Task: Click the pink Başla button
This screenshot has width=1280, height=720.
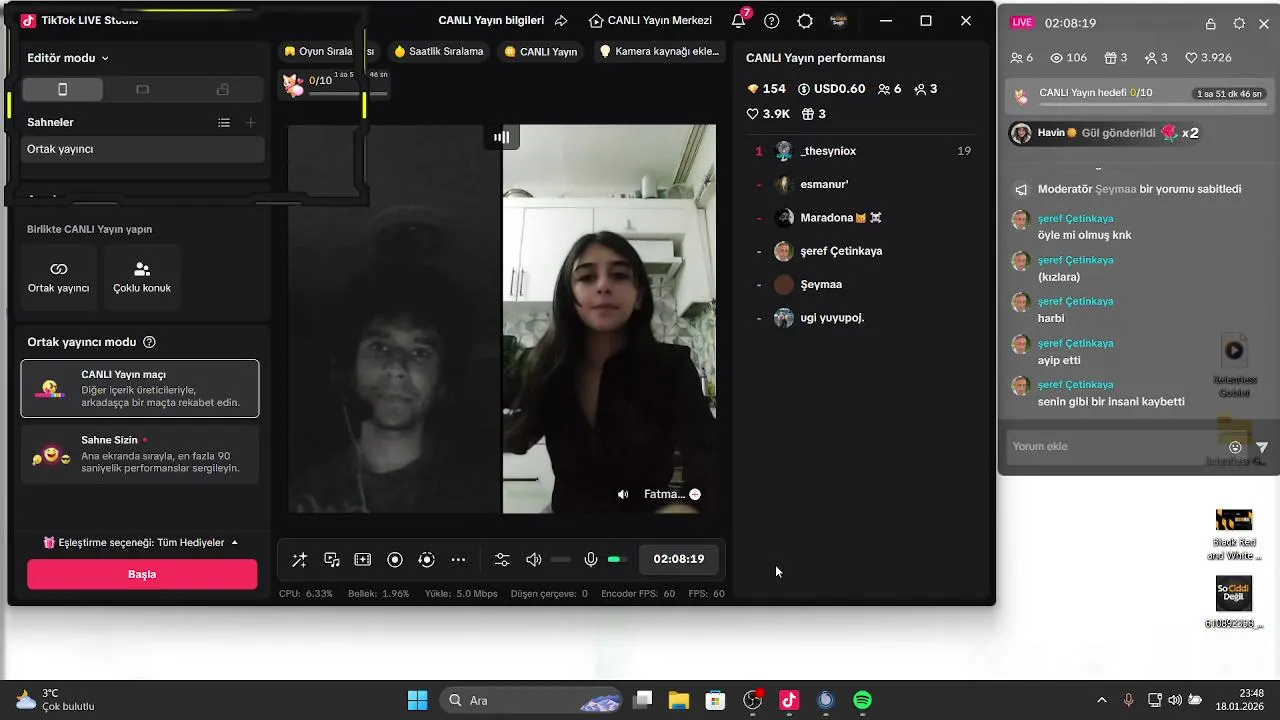Action: 142,574
